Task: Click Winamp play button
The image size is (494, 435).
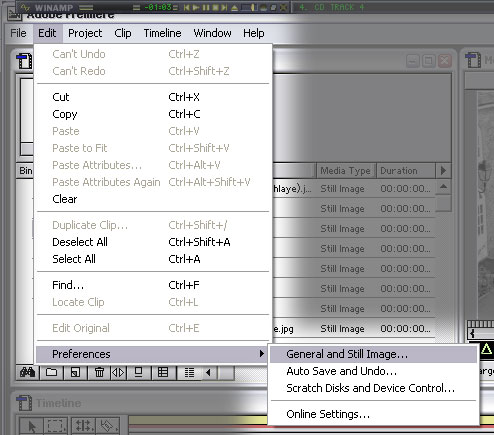Action: tap(196, 7)
